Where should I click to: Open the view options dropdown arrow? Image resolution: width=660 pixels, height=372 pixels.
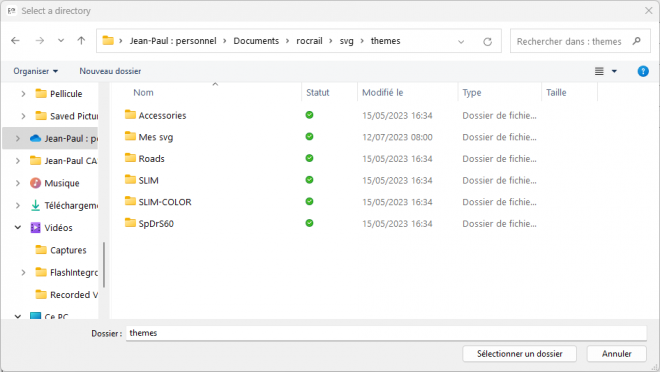click(x=614, y=71)
